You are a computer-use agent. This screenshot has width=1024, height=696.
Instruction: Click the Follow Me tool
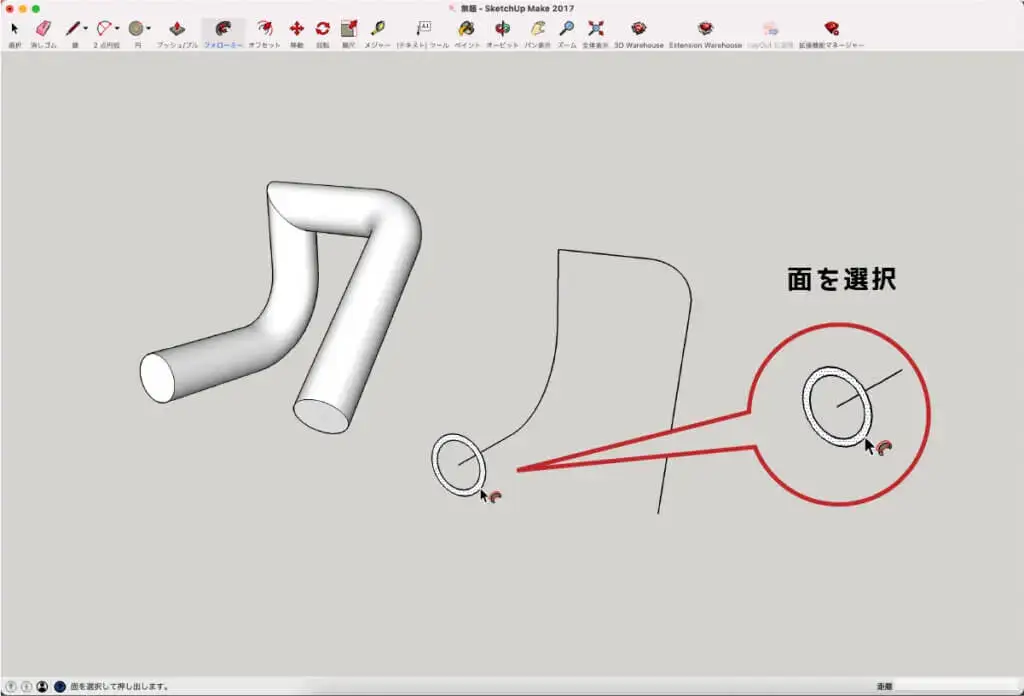[223, 29]
